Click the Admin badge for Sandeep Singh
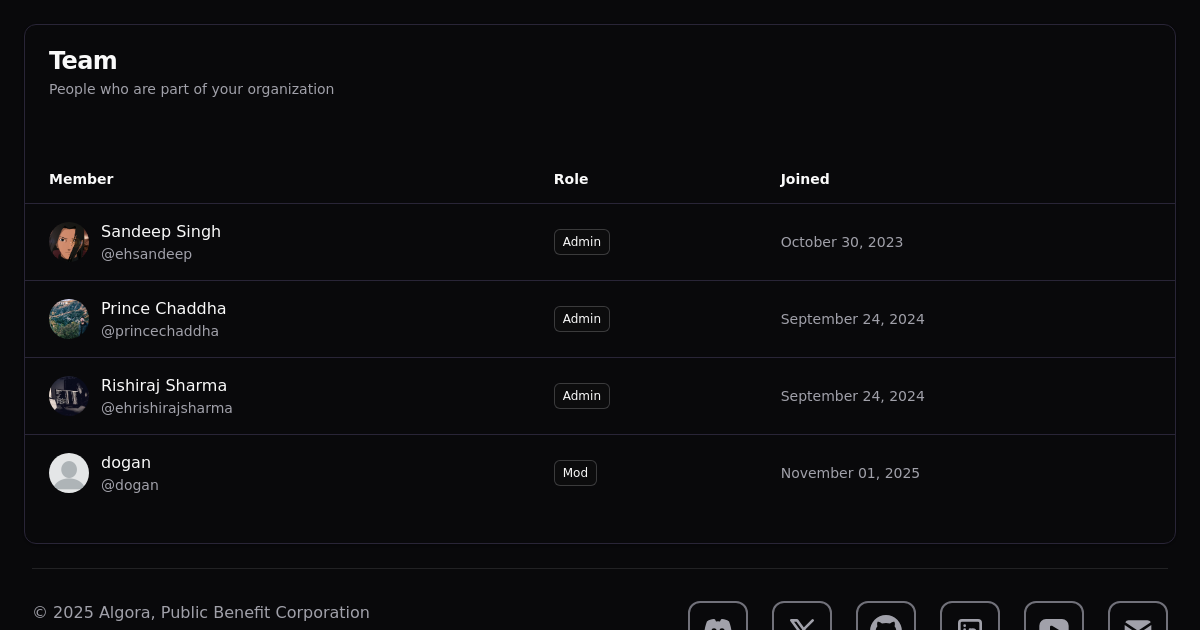 (x=581, y=242)
